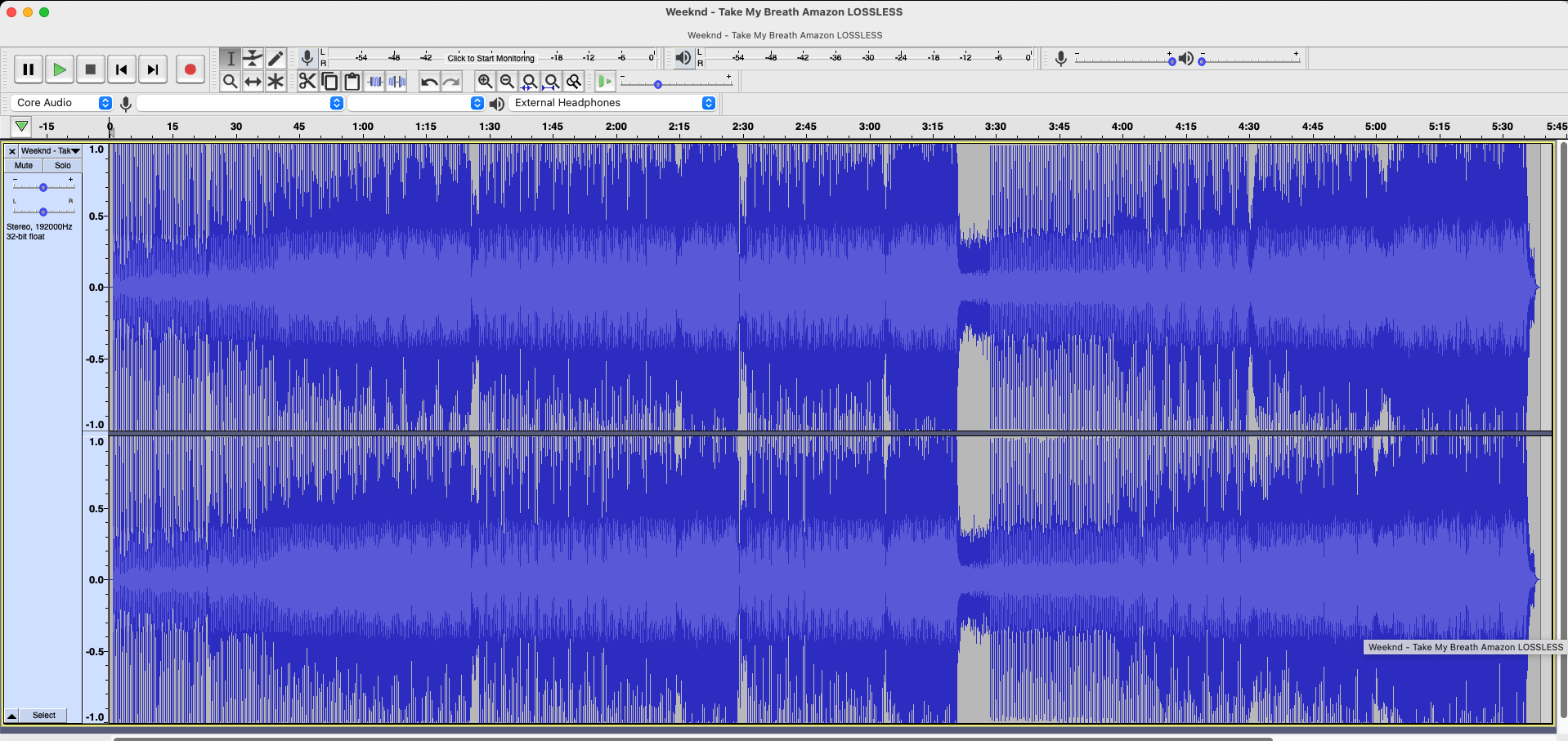Open the Core Audio host dropdown
The width and height of the screenshot is (1568, 741).
[x=62, y=103]
